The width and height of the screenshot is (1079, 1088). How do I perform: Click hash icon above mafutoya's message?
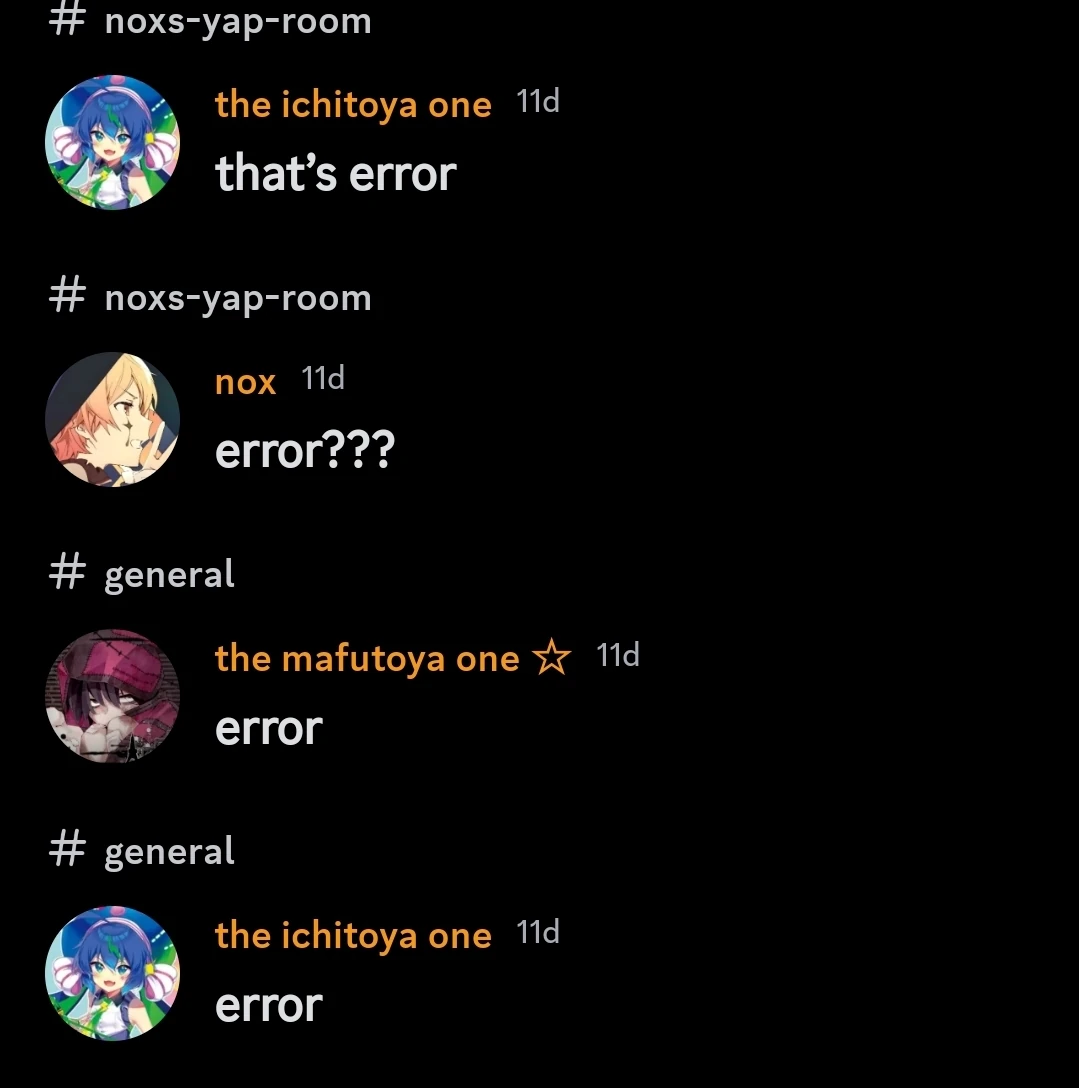(x=67, y=572)
